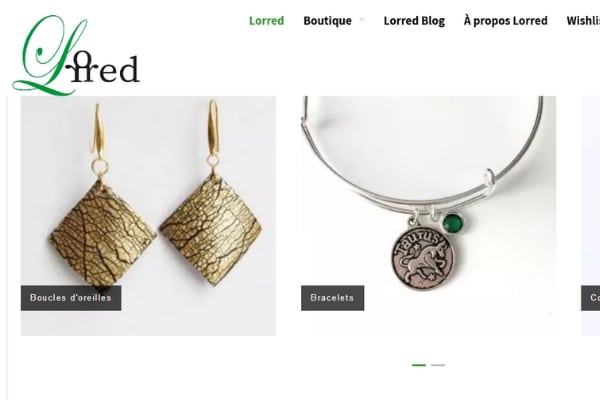This screenshot has height=400, width=600.
Task: Select the Bracelets category label
Action: (x=333, y=298)
